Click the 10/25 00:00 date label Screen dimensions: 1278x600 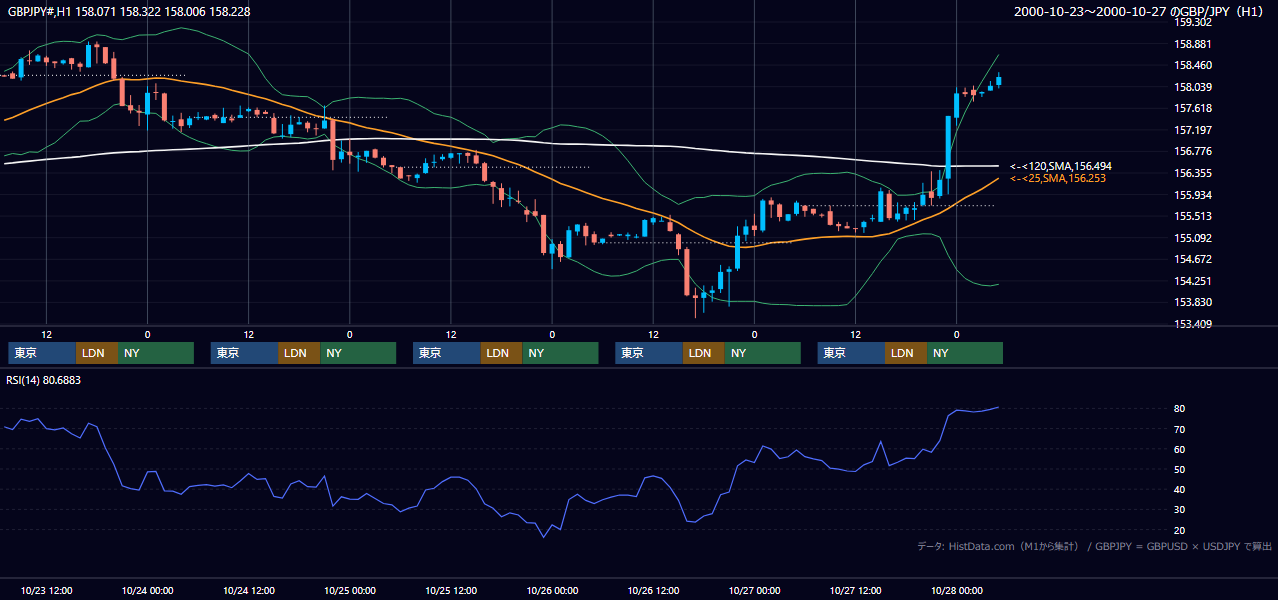pos(349,590)
